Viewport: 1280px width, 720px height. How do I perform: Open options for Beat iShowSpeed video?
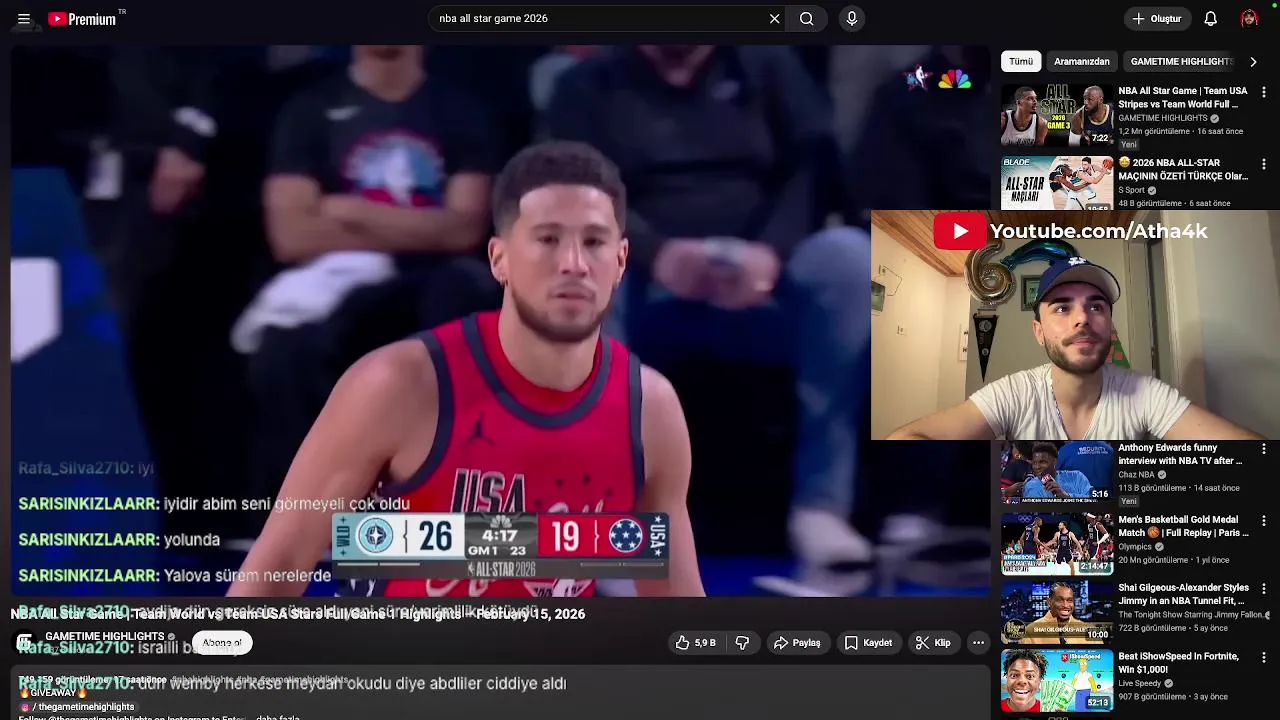point(1264,658)
